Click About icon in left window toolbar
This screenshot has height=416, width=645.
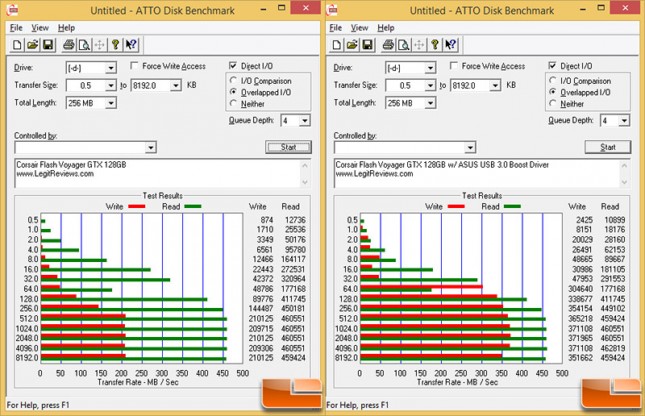(x=115, y=44)
